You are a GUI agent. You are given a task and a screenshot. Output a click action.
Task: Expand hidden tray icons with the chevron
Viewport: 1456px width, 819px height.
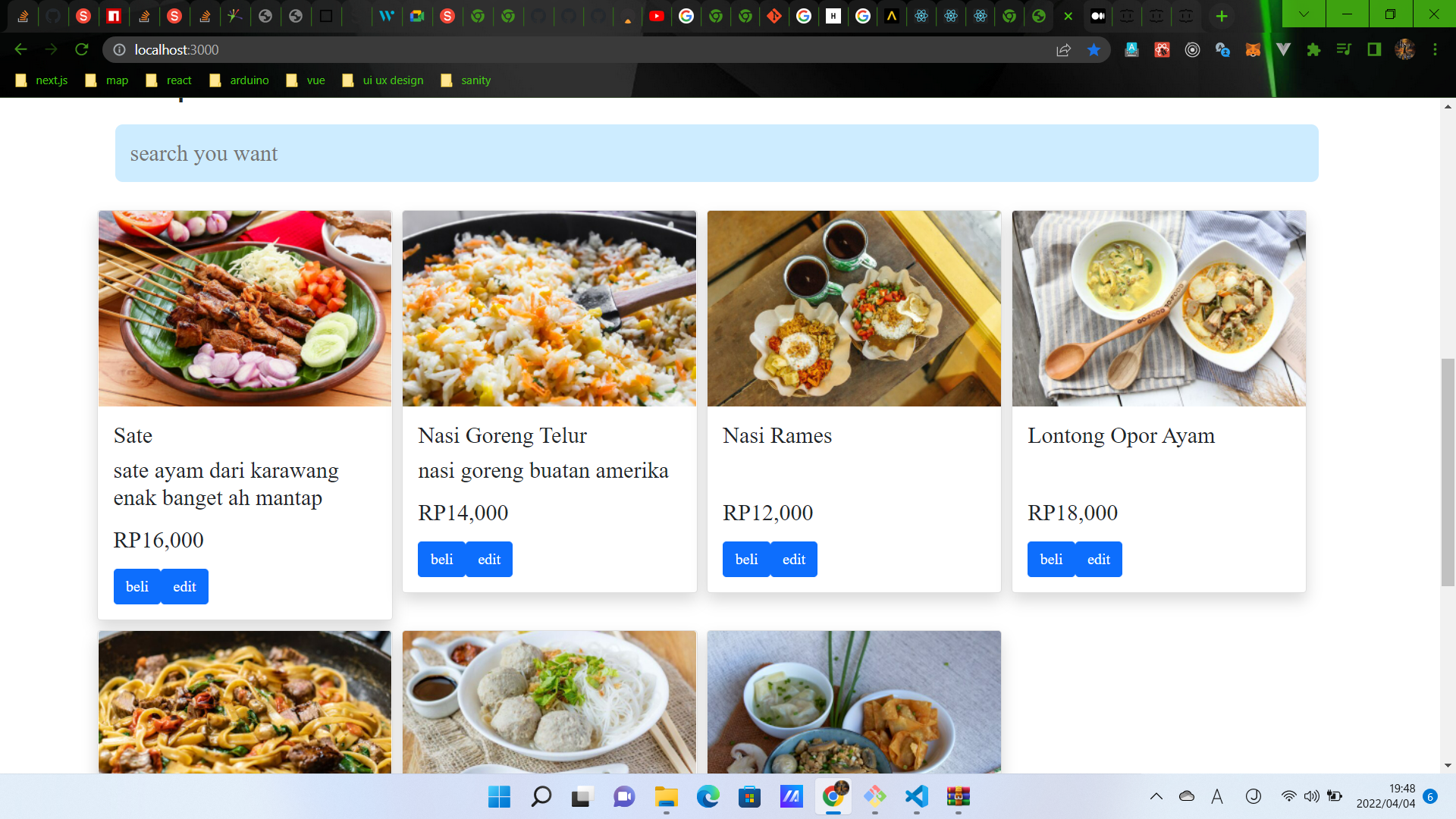[1156, 797]
